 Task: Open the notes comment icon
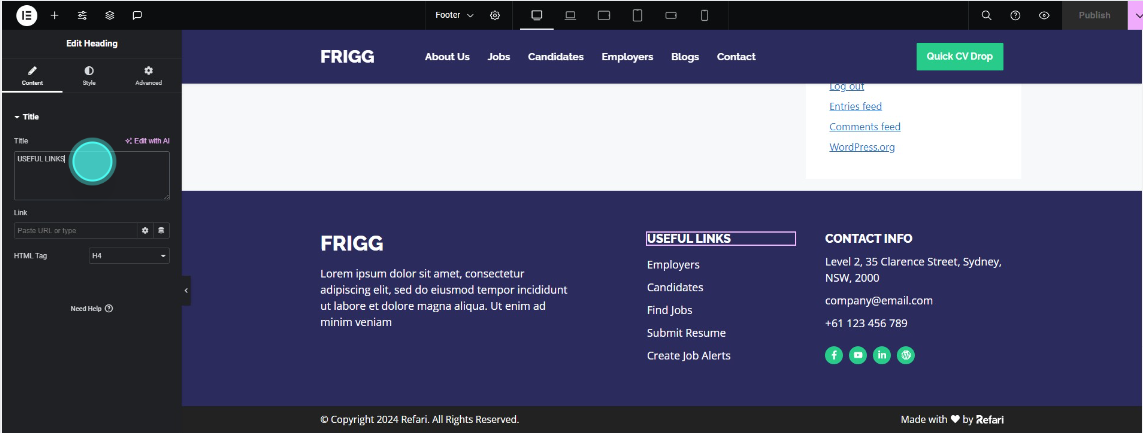coord(137,15)
